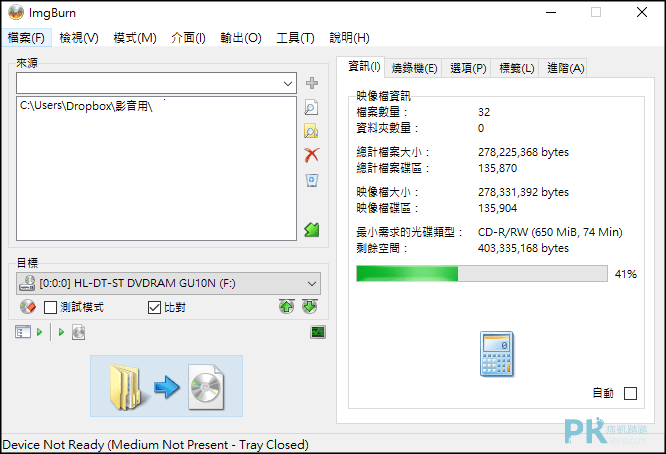
Task: Click the 41% percentage label
Action: (626, 274)
